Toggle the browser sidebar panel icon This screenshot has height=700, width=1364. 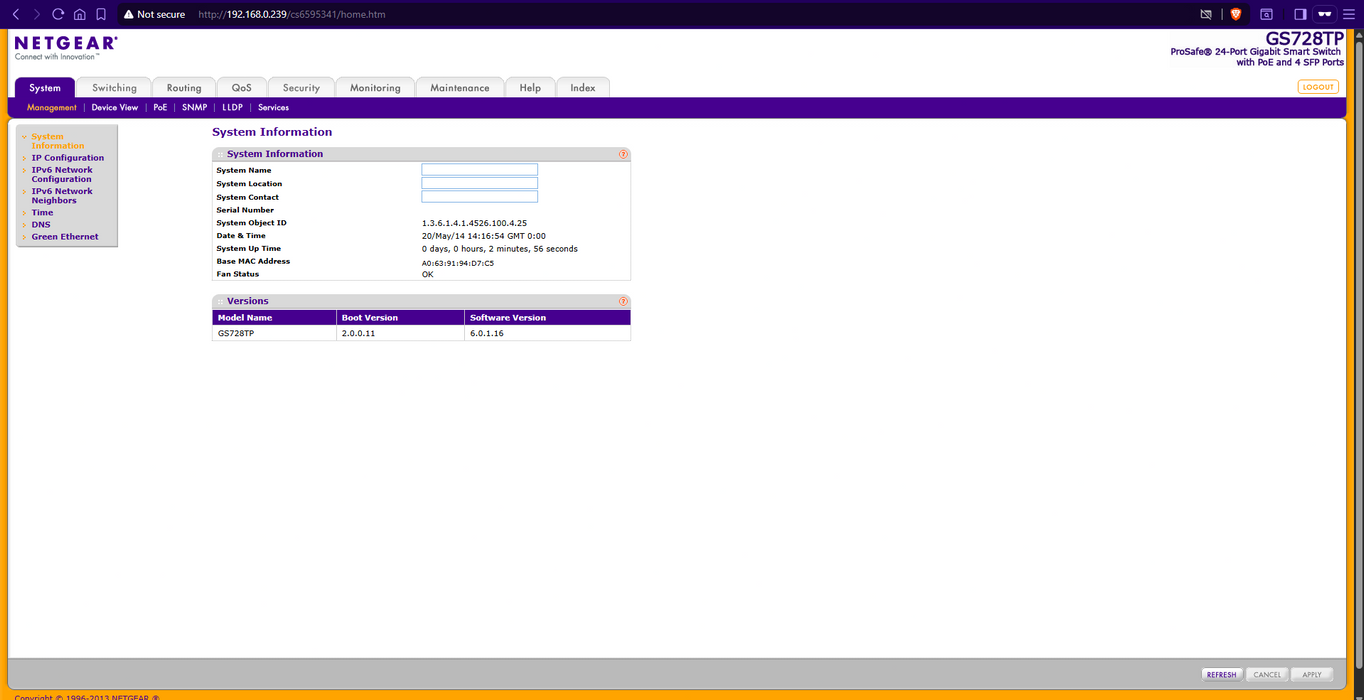(x=1300, y=14)
